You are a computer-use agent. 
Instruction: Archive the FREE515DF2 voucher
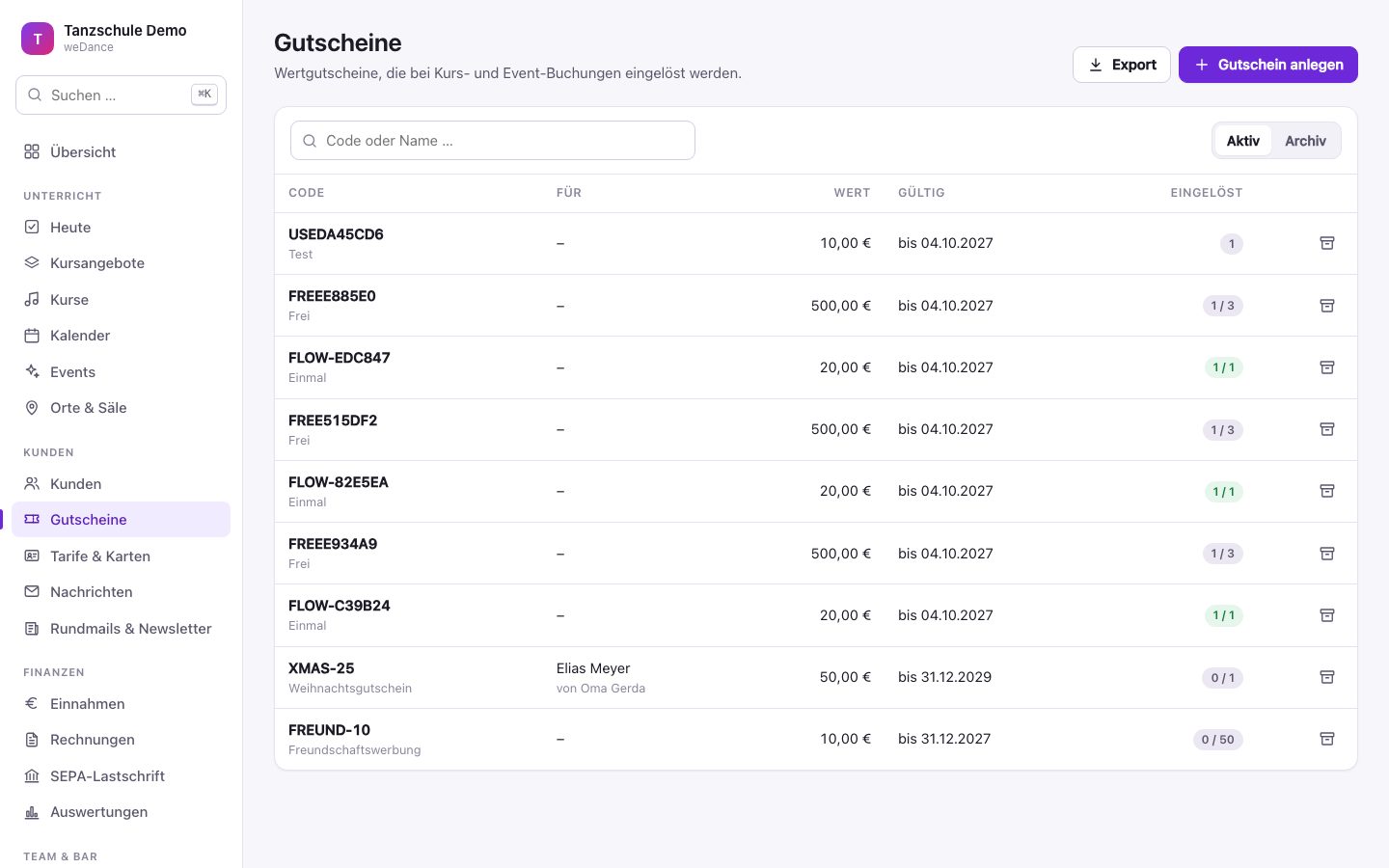click(1327, 429)
